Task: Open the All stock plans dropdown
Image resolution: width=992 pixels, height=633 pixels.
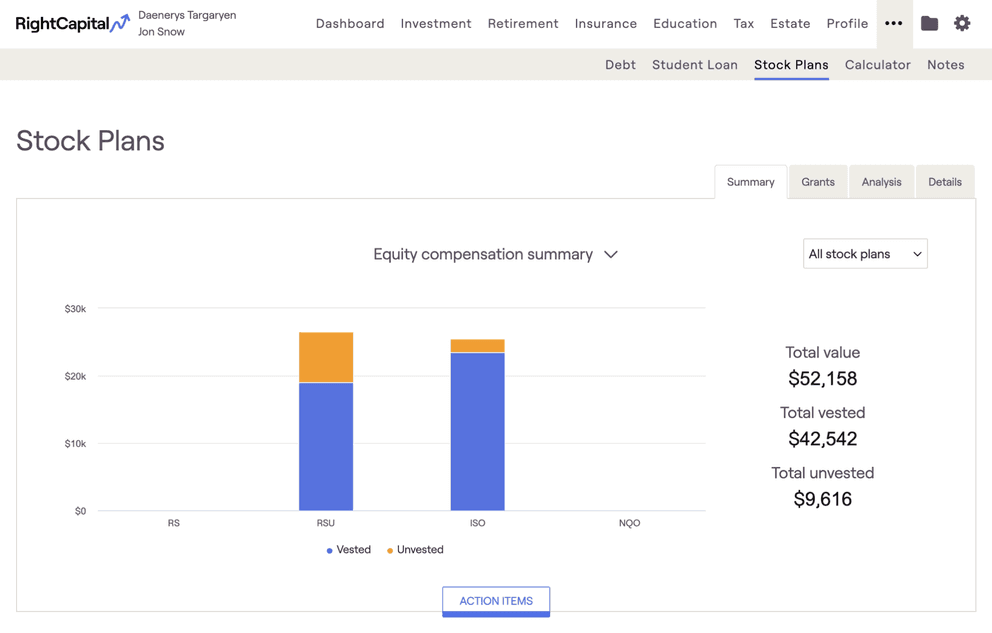Action: (864, 253)
